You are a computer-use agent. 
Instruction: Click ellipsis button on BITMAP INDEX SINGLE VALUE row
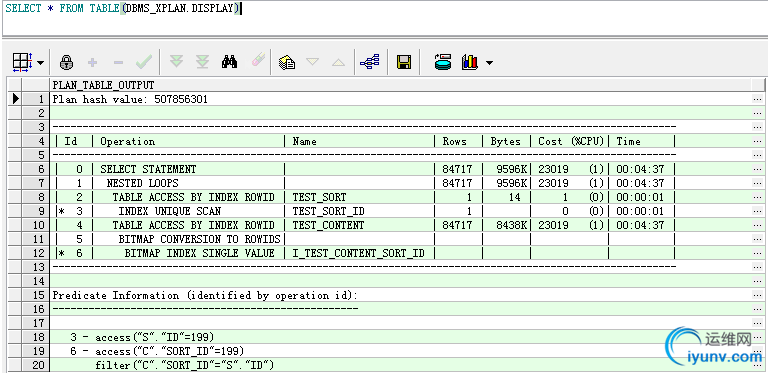click(757, 253)
